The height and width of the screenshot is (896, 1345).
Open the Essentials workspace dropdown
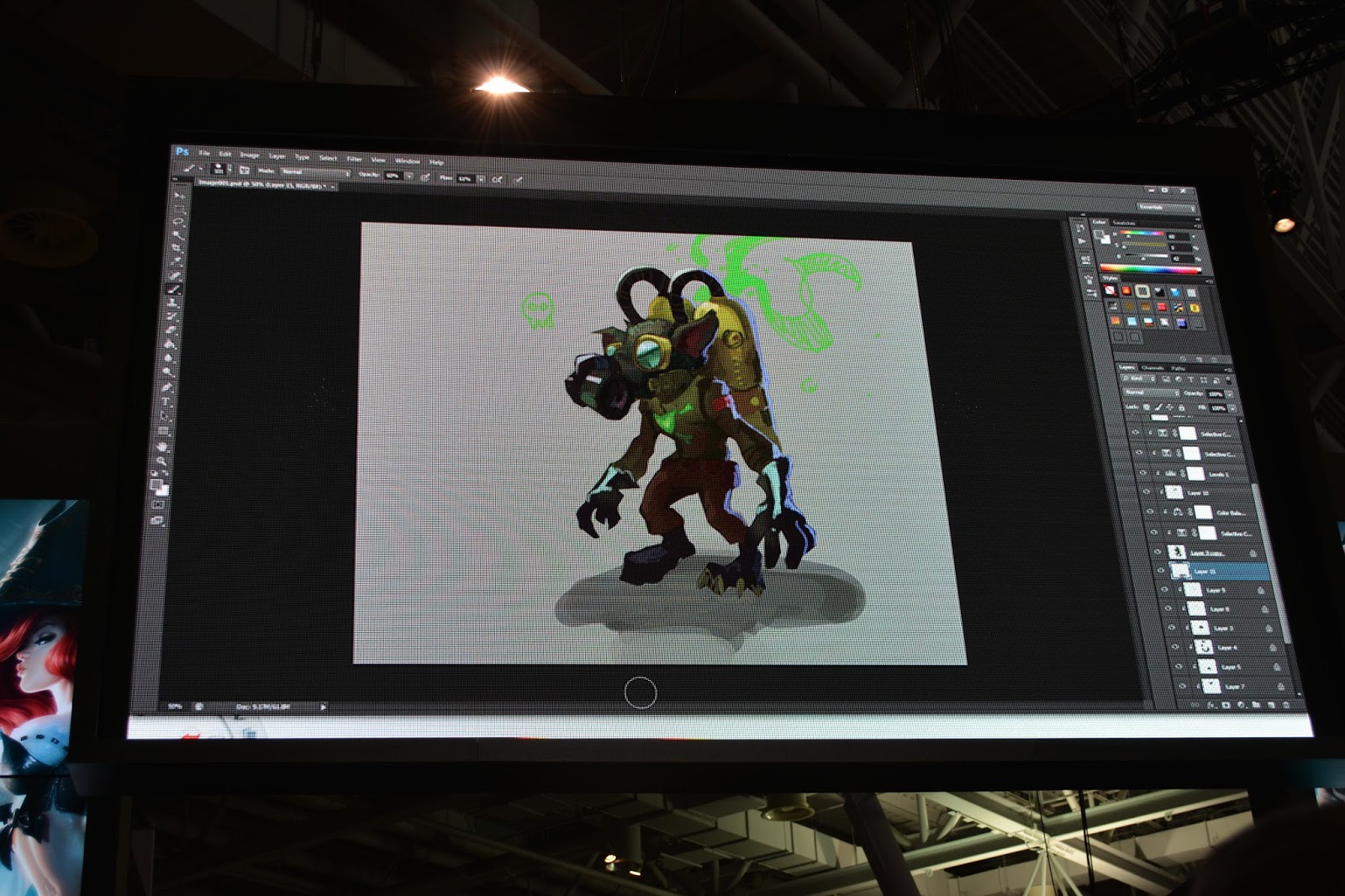(1166, 207)
